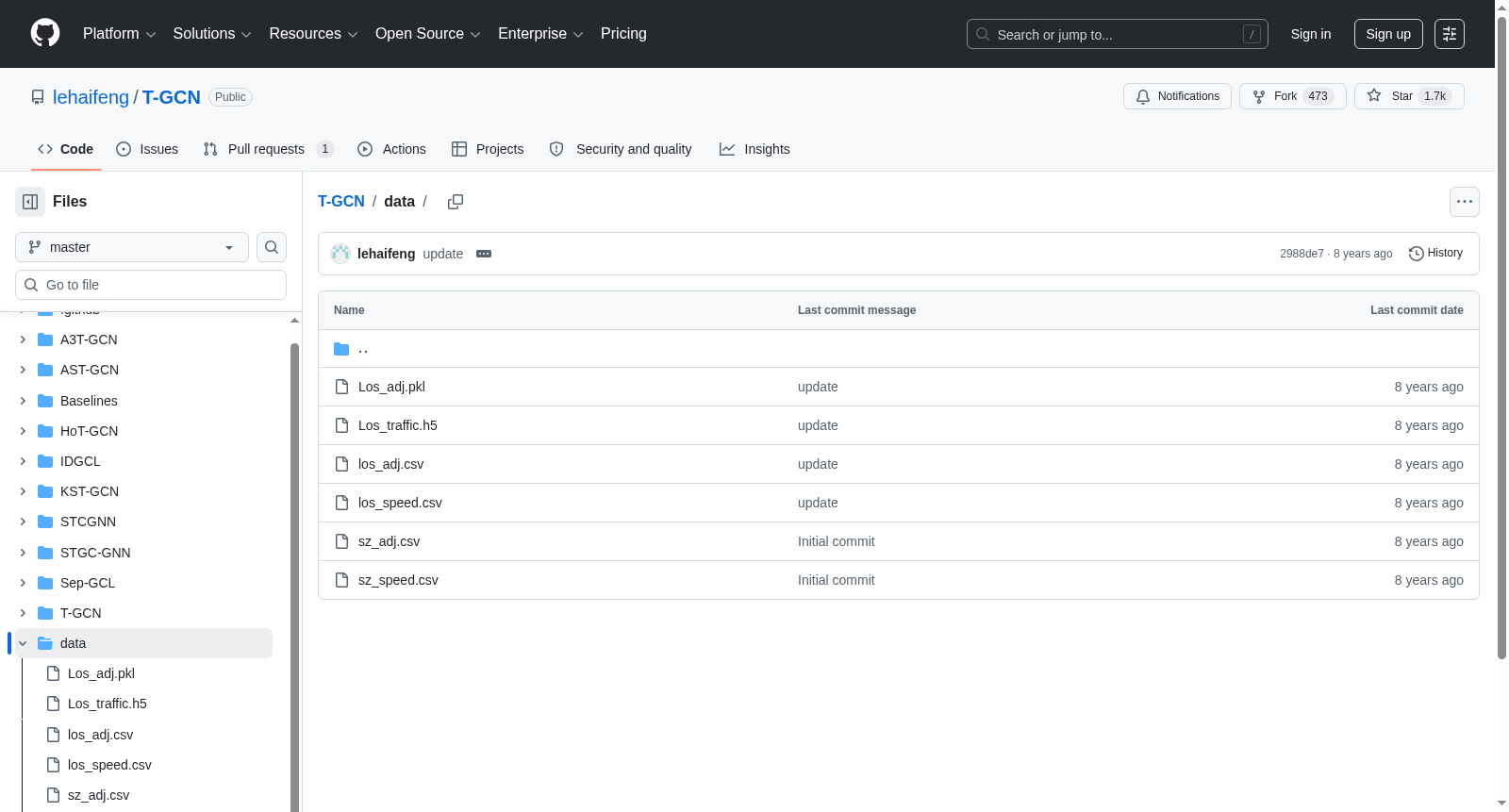Viewport: 1509px width, 812px height.
Task: Open the Security and quality tab
Action: tap(621, 149)
